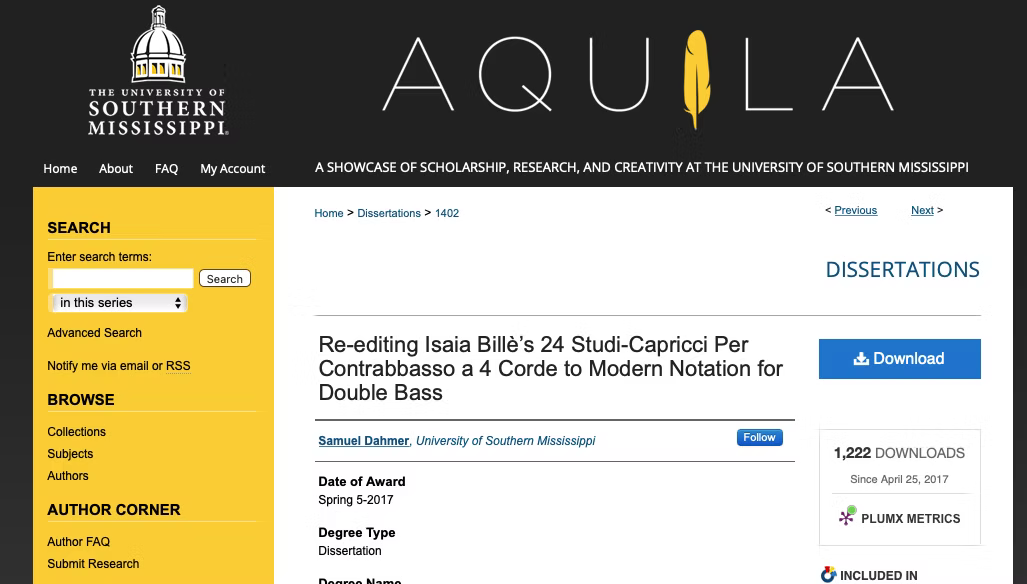
Task: Go to the Previous dissertation
Action: [x=855, y=211]
